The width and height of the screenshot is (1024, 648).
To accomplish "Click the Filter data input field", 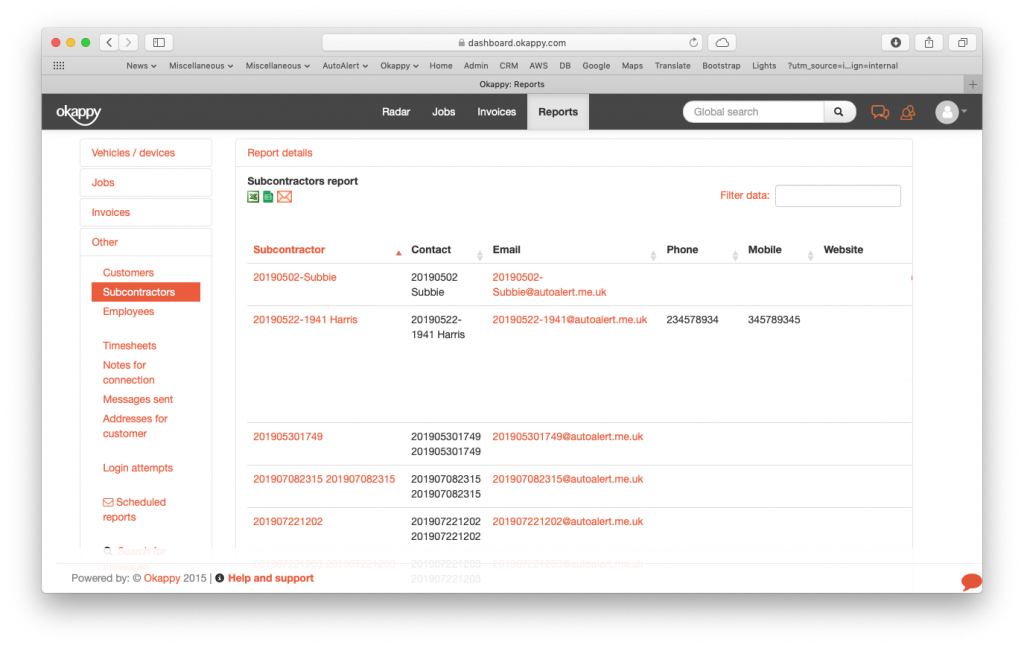I will pyautogui.click(x=838, y=195).
